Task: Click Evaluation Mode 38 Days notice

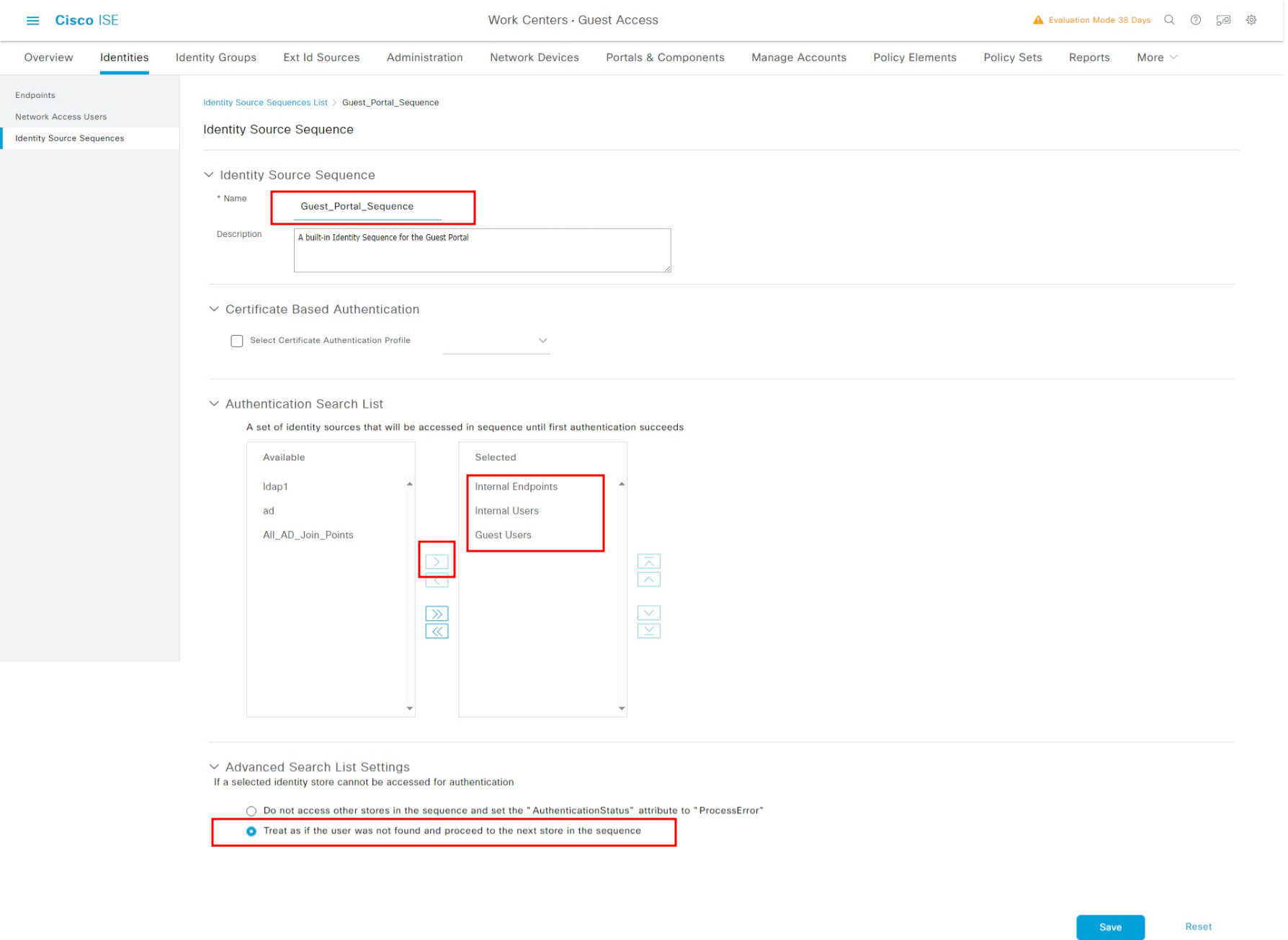Action: pos(1099,20)
